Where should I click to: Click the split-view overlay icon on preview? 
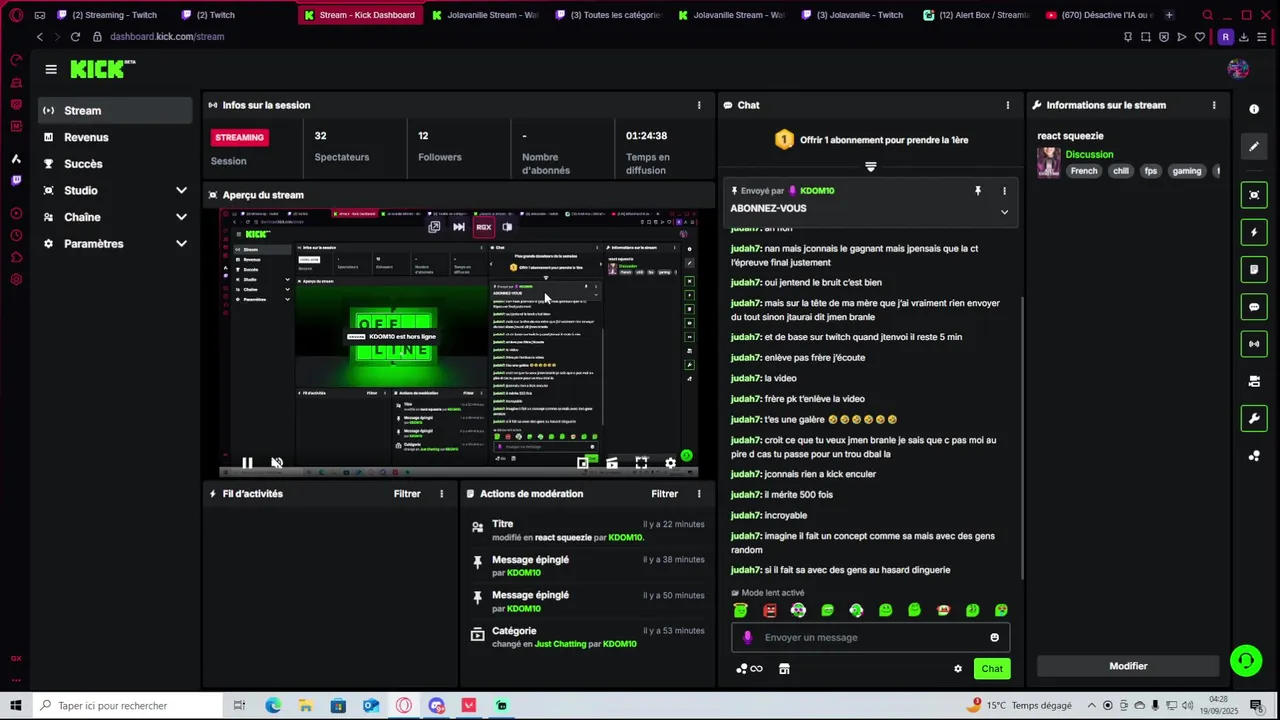507,227
